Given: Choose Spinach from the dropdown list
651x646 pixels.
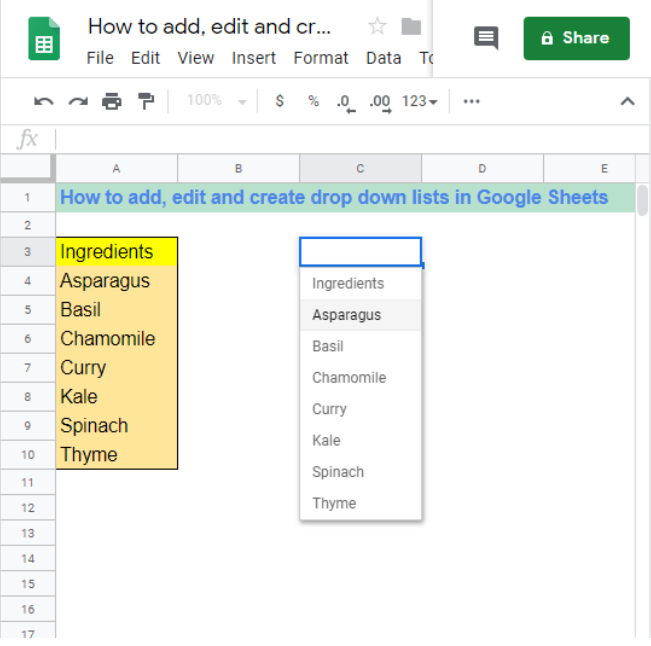Looking at the screenshot, I should click(360, 472).
